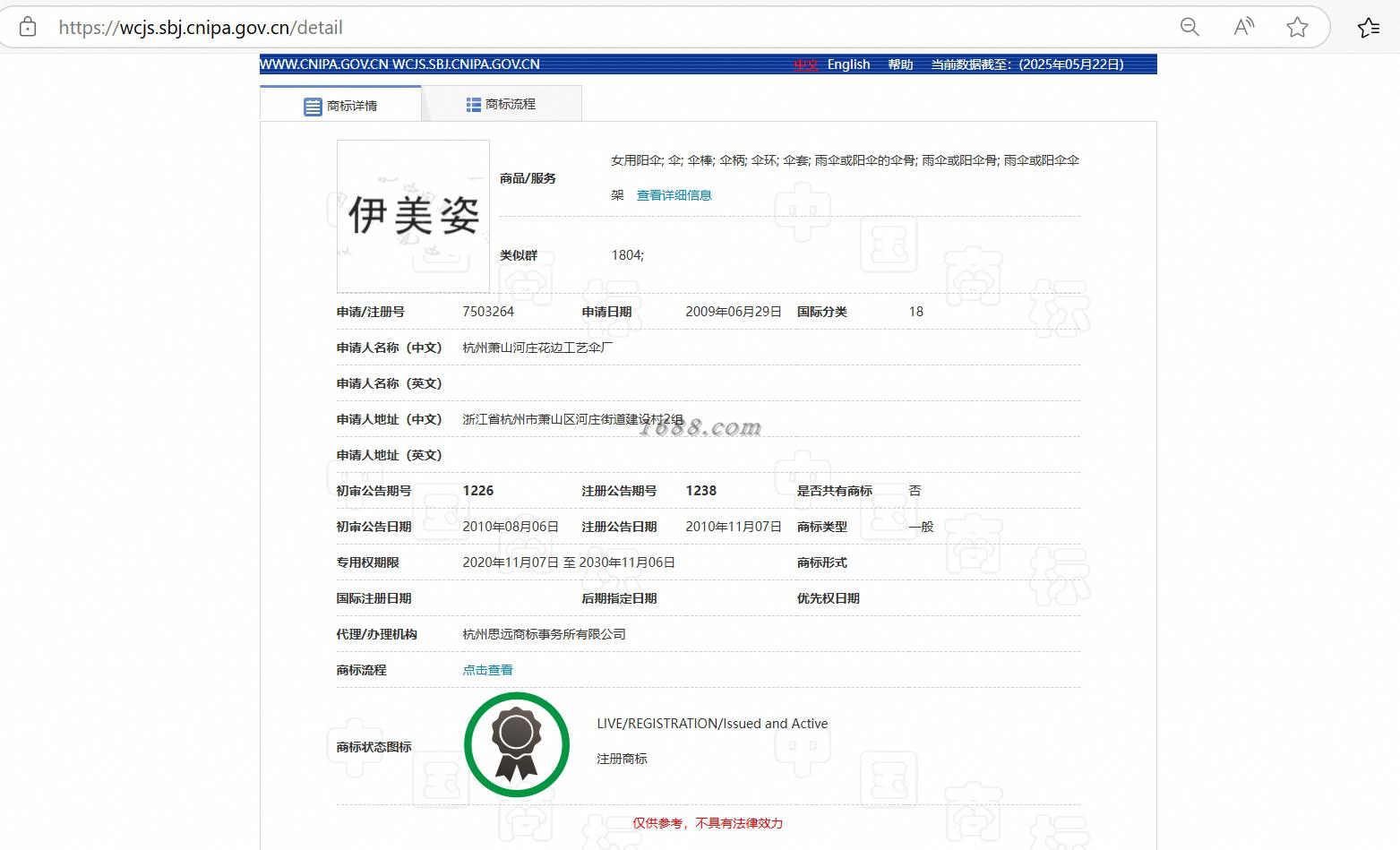Add page to favorites with star icon
Image resolution: width=1400 pixels, height=850 pixels.
pyautogui.click(x=1297, y=27)
